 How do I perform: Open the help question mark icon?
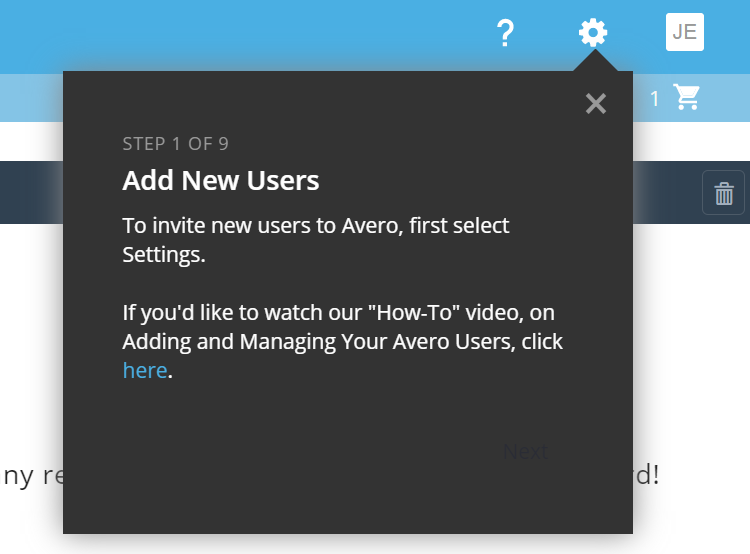tap(505, 34)
